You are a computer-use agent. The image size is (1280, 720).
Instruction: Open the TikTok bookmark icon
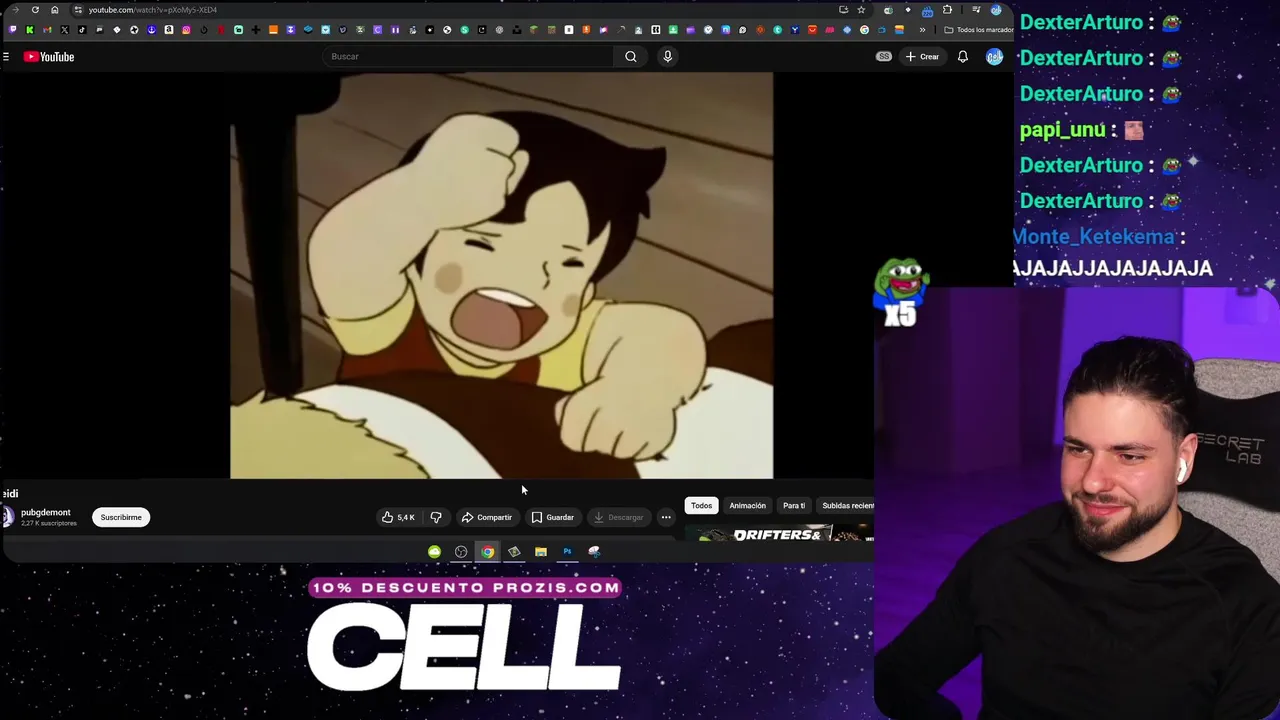(x=82, y=30)
